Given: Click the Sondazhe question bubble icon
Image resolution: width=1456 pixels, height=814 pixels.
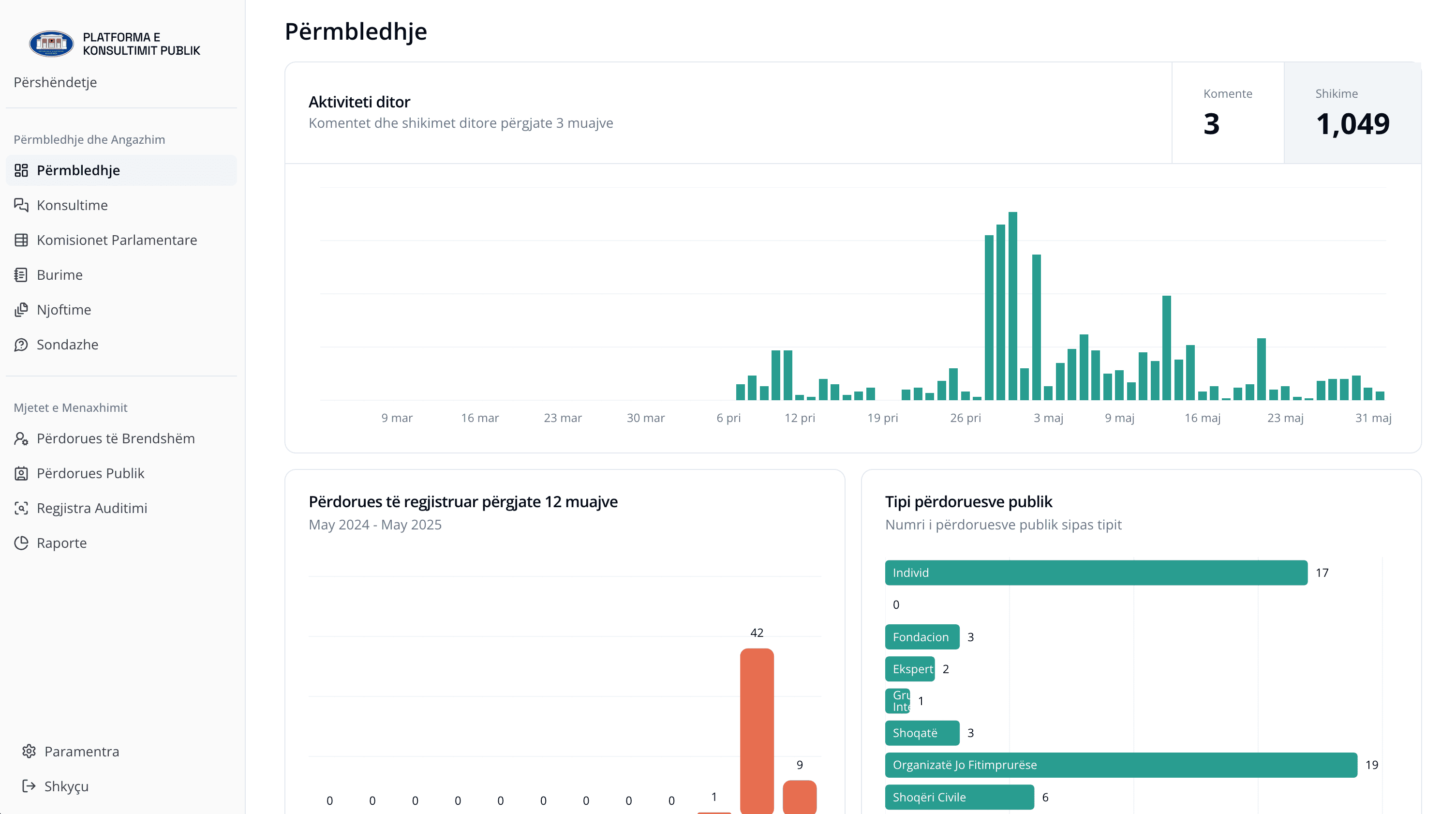Looking at the screenshot, I should click(21, 345).
